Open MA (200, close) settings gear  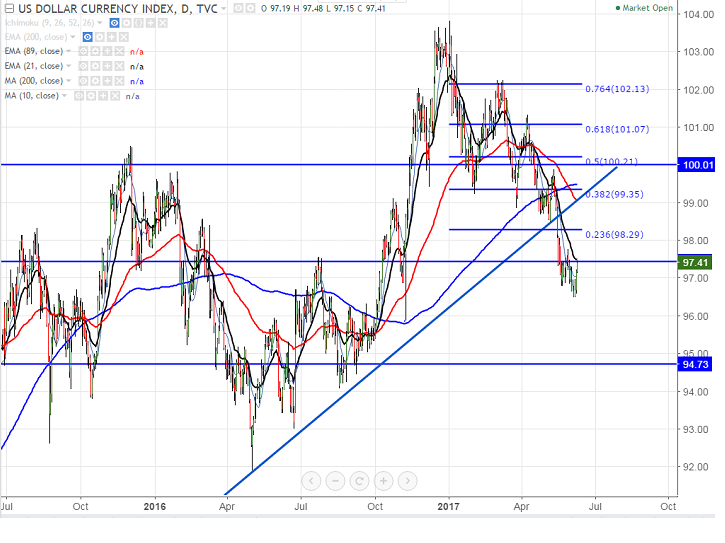[x=95, y=81]
